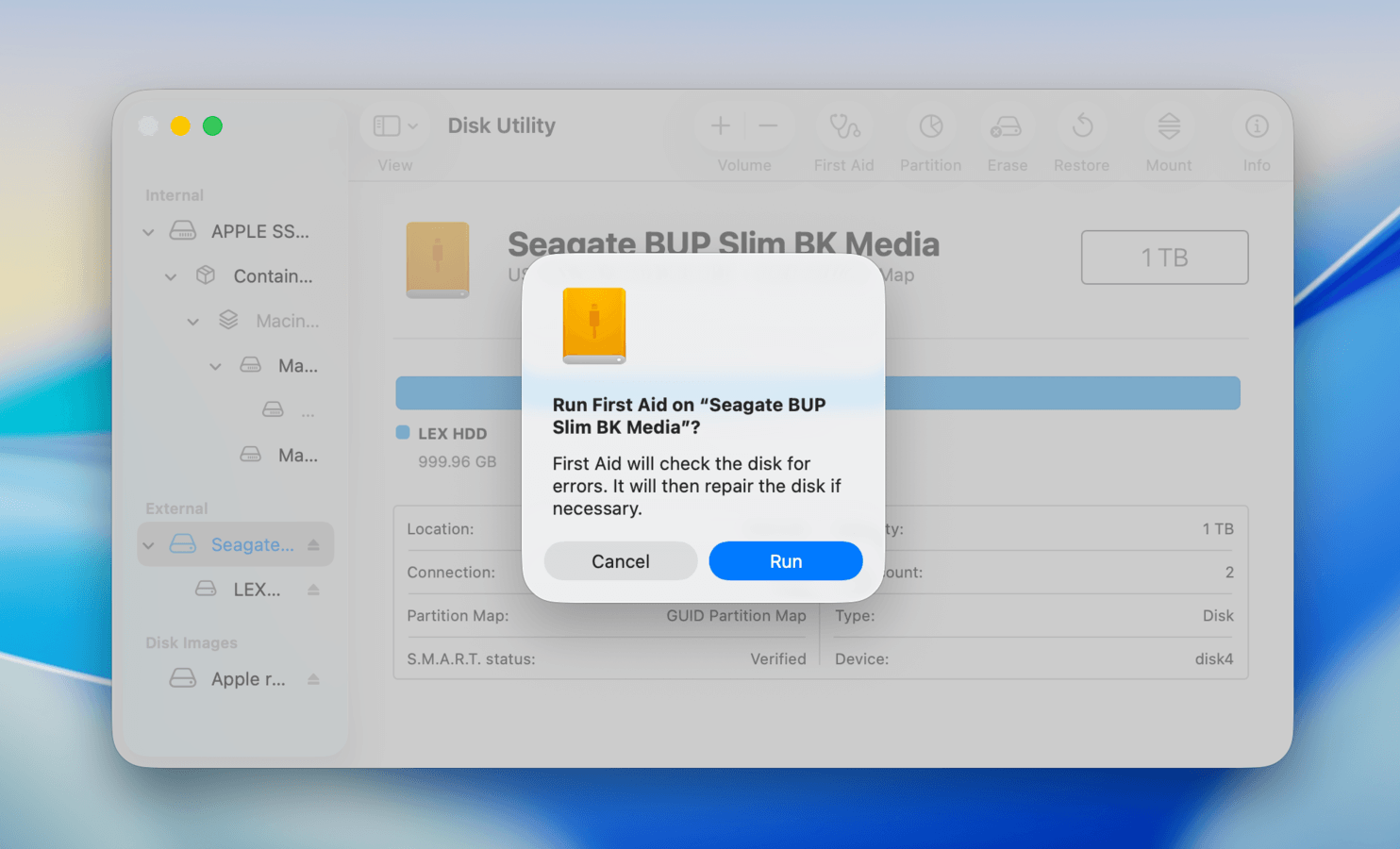
Task: Add a new volume with the plus icon
Action: pos(720,125)
